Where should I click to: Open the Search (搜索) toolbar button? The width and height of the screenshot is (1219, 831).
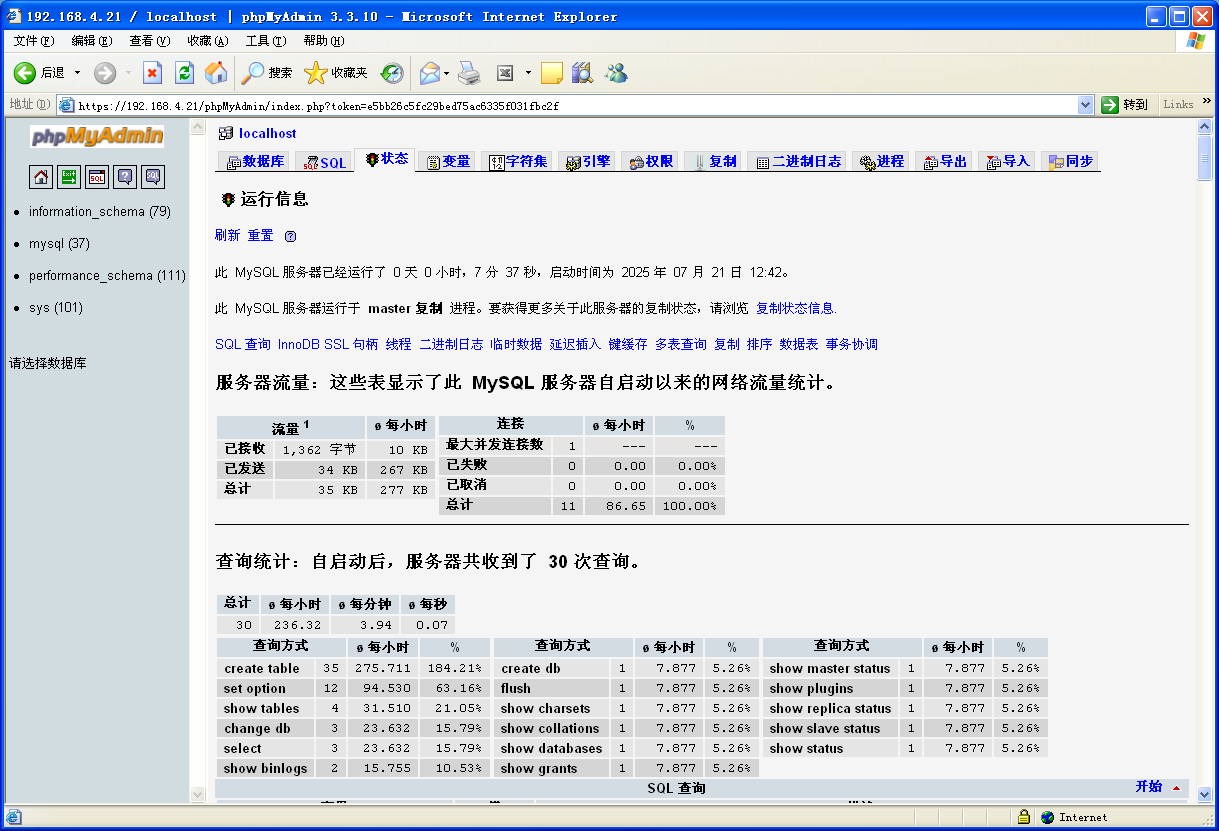click(x=267, y=73)
